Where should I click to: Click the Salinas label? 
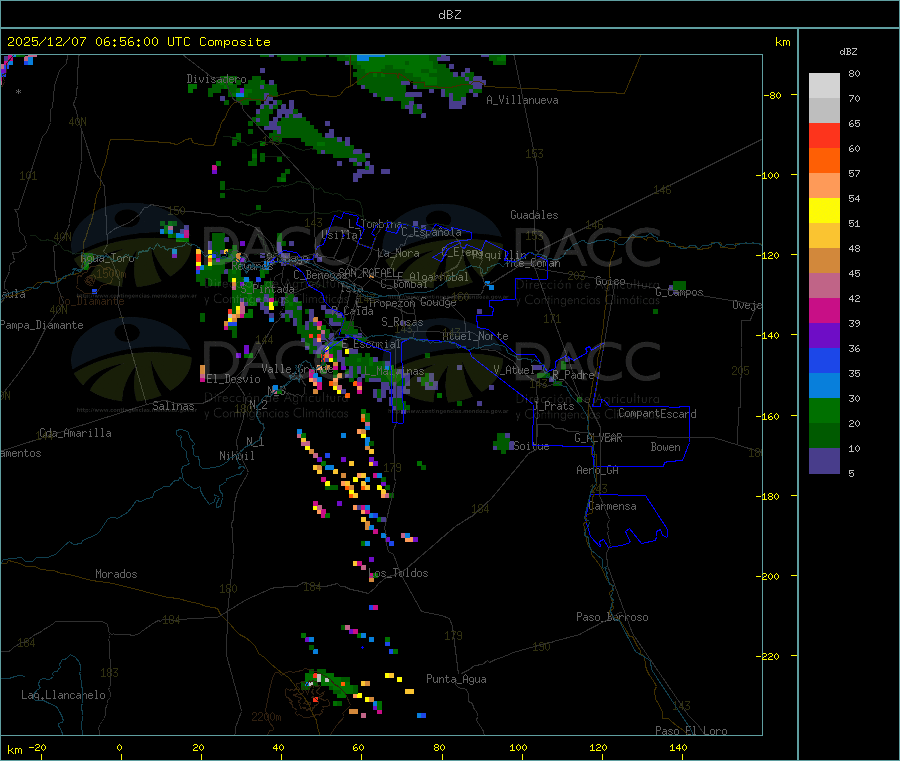coord(173,406)
